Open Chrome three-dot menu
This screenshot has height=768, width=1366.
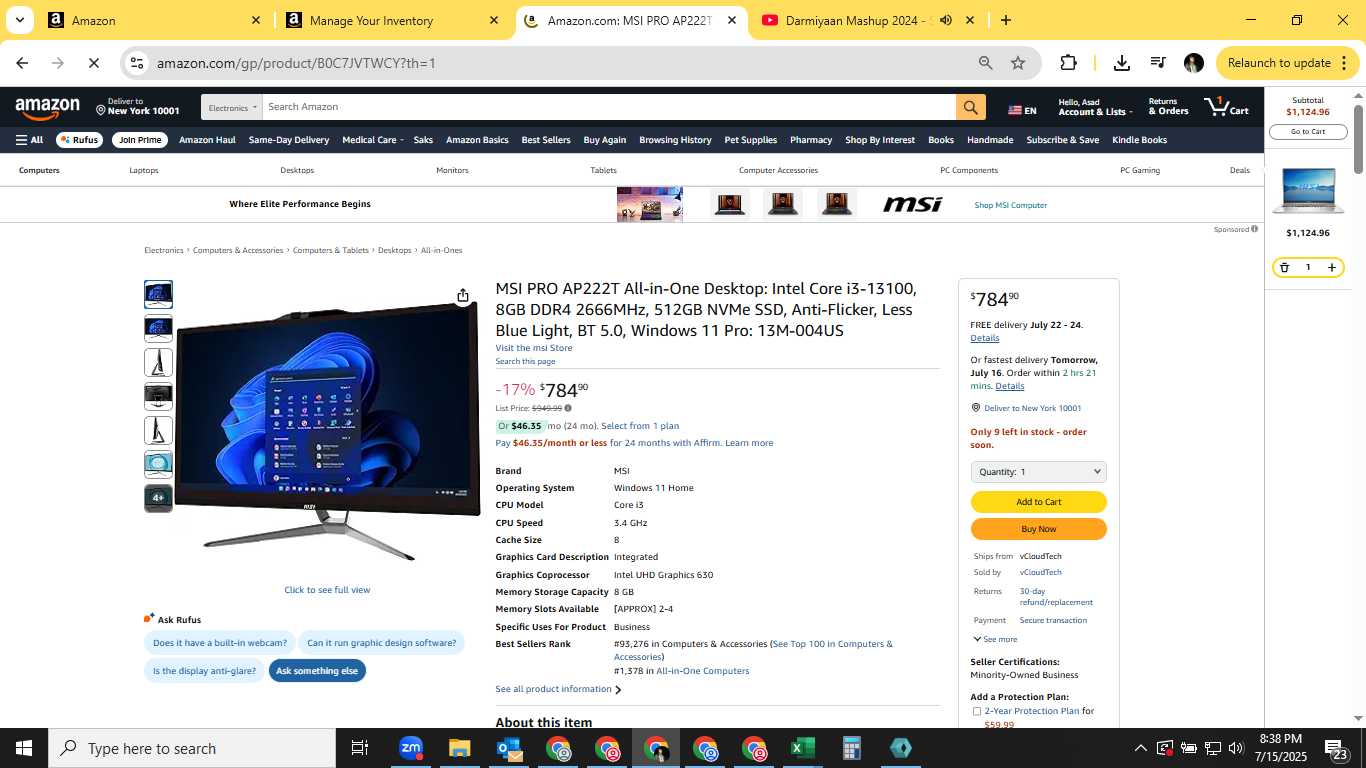pyautogui.click(x=1342, y=63)
